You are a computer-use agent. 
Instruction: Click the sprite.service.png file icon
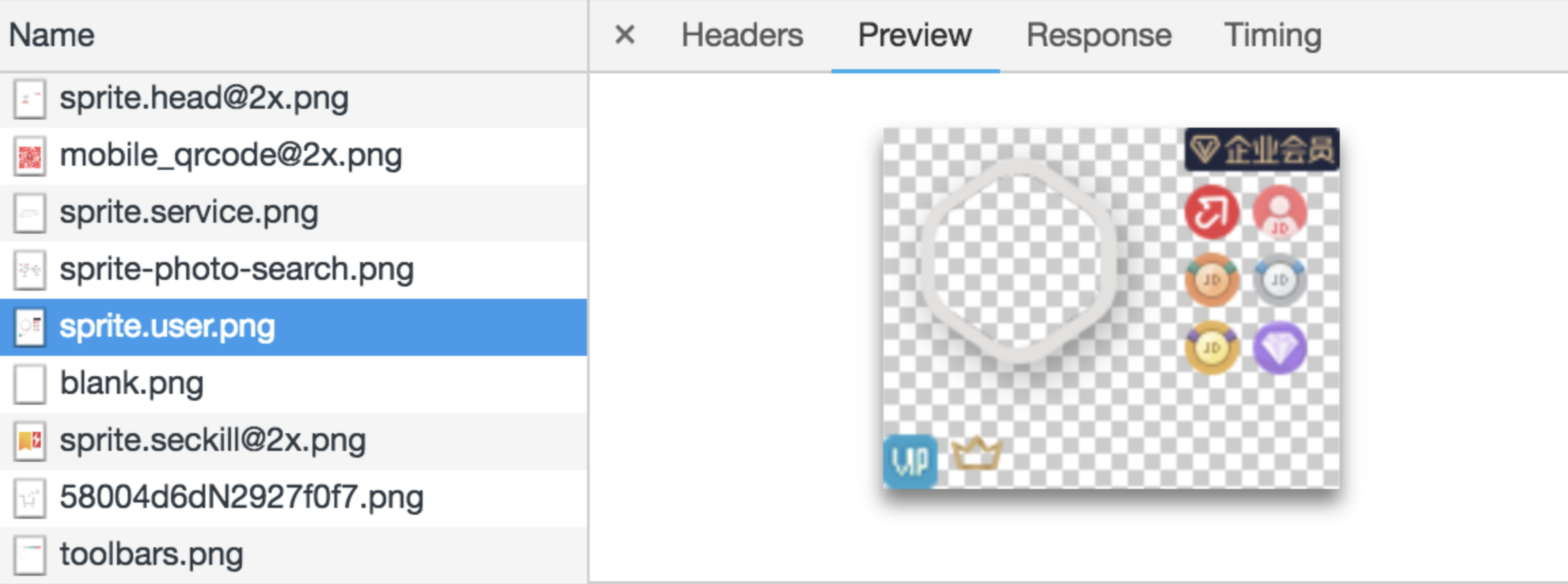[x=29, y=213]
